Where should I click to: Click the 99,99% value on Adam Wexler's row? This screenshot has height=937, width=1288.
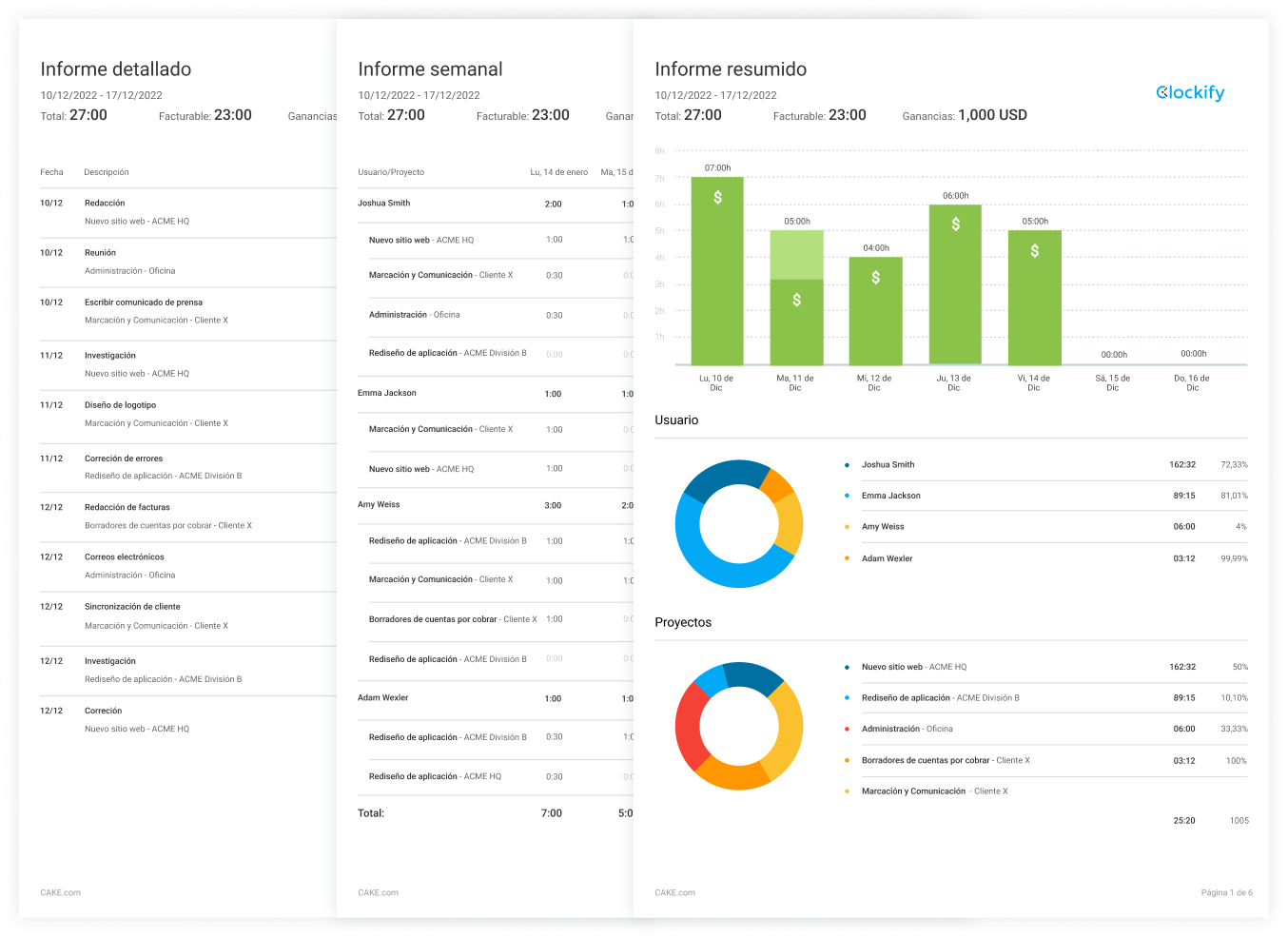tap(1234, 558)
